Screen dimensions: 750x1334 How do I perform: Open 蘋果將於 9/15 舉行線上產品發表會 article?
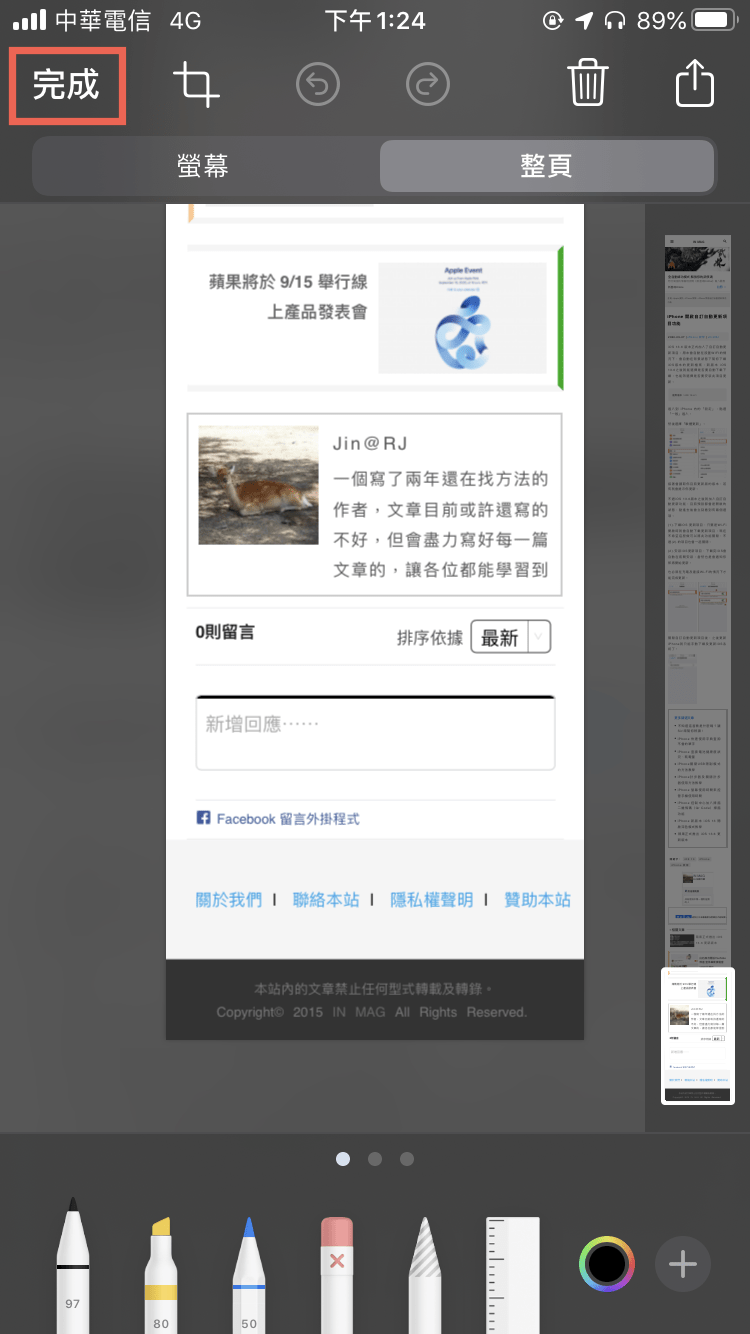point(288,297)
